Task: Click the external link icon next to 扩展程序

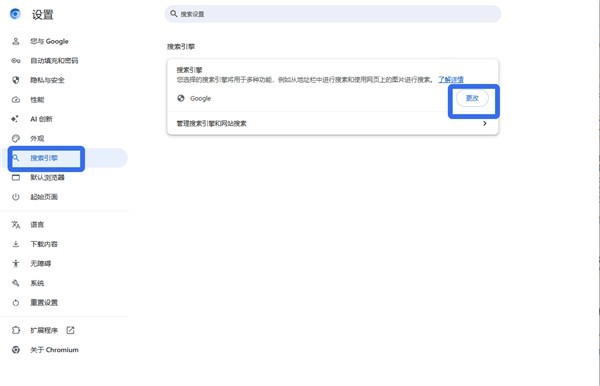Action: tap(70, 330)
